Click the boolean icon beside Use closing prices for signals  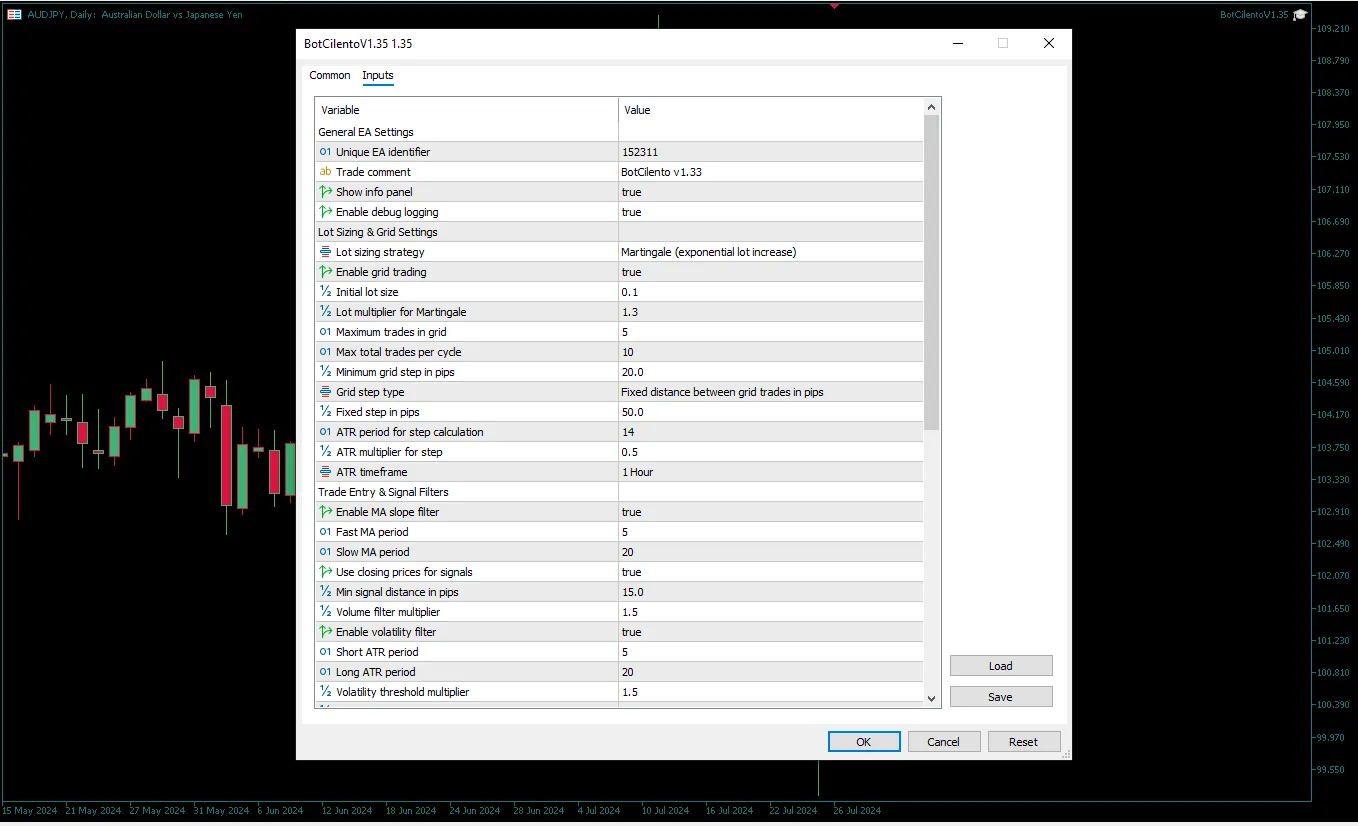point(325,572)
